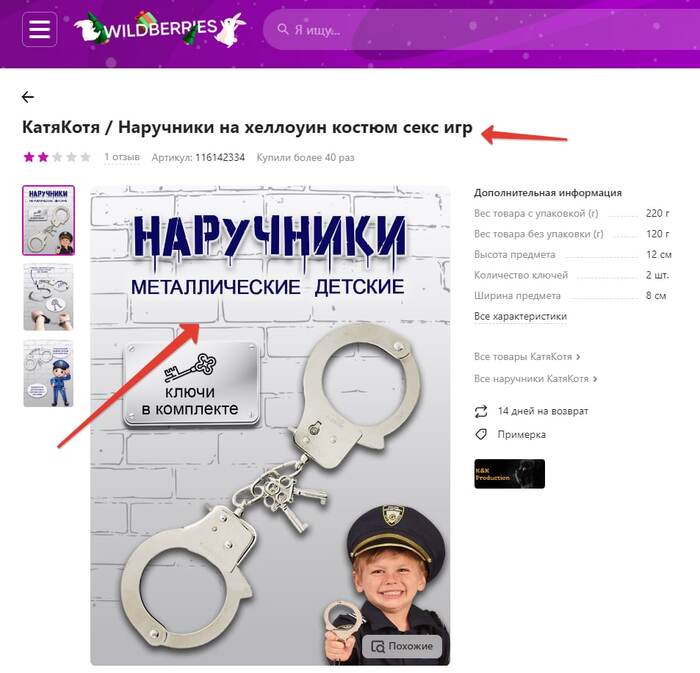Open the '1 отзыв' reviews link

pyautogui.click(x=122, y=157)
